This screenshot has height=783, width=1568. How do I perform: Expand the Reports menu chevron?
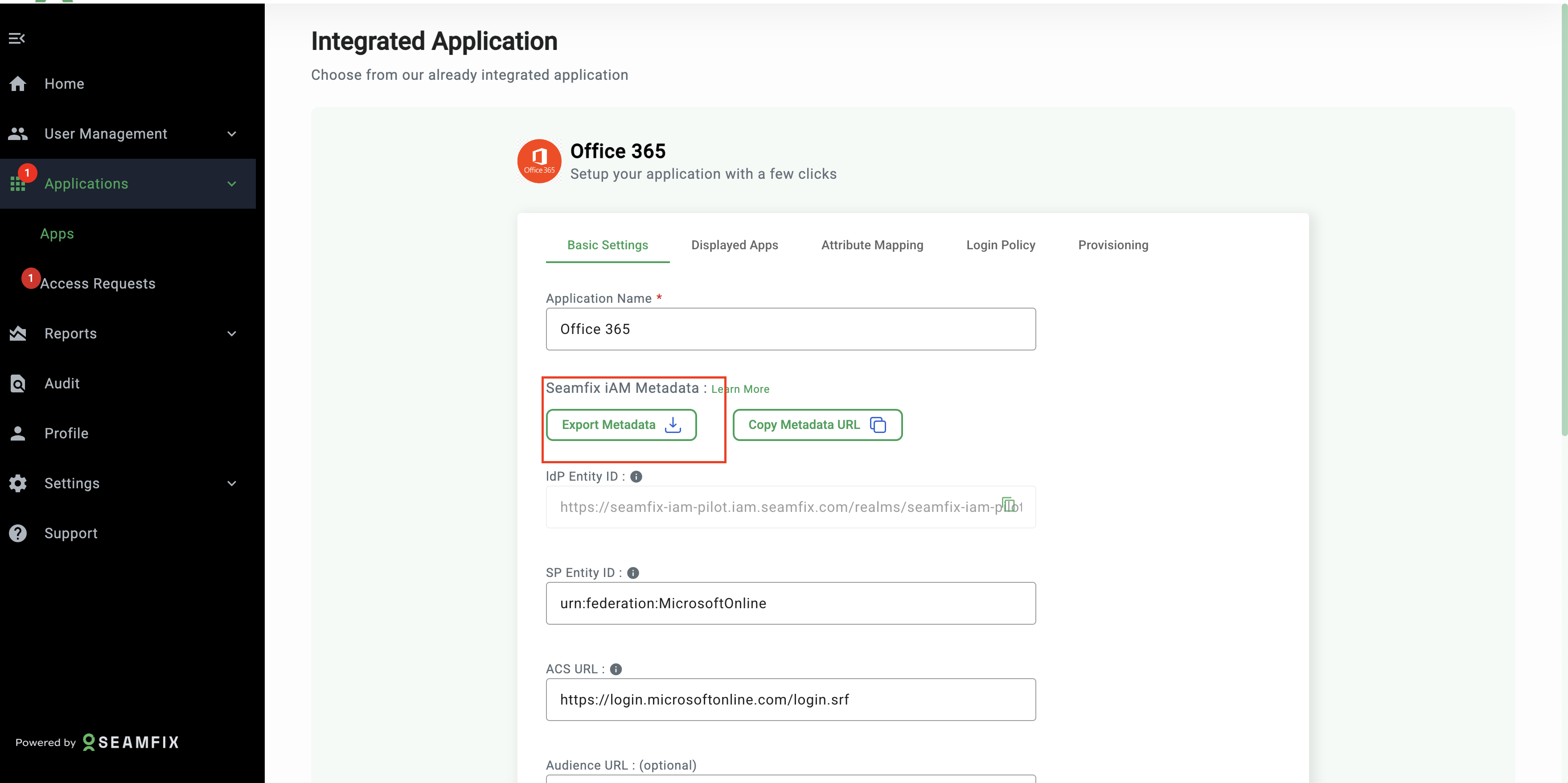coord(231,334)
